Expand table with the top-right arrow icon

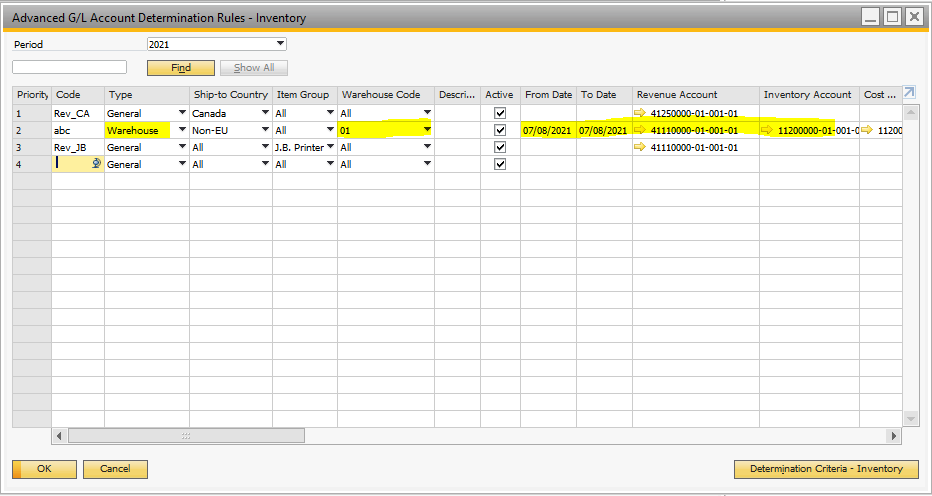909,92
